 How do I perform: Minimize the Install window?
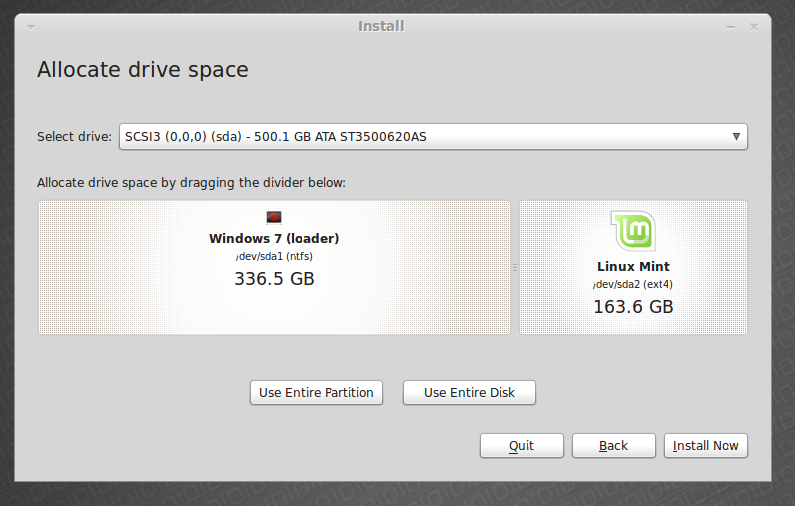point(731,27)
